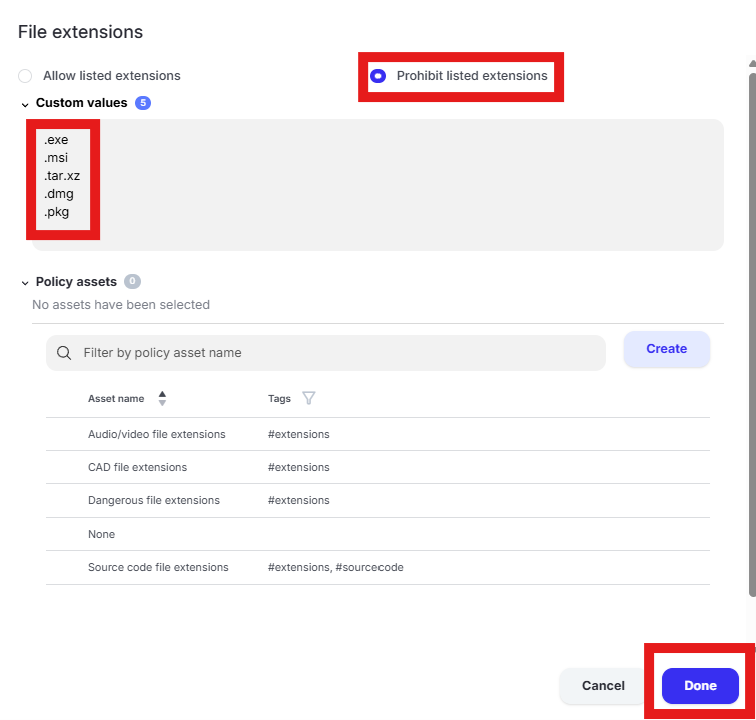
Task: Click the search magnifier icon
Action: click(64, 353)
